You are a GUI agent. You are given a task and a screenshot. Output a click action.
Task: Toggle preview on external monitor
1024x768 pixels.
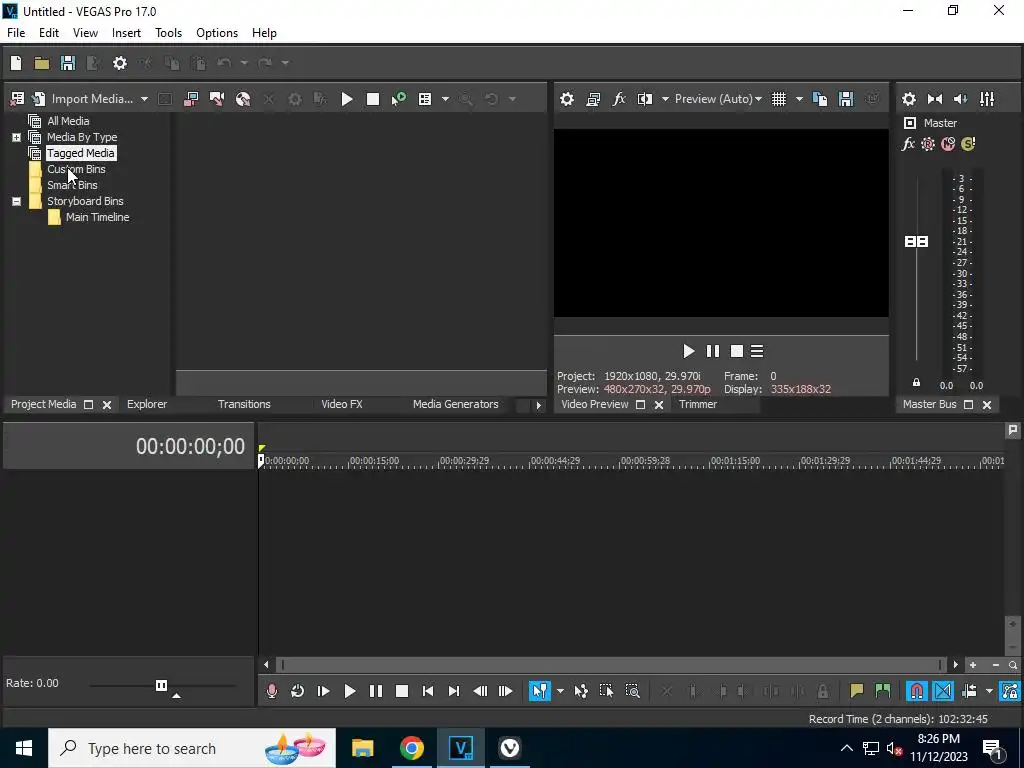[593, 99]
